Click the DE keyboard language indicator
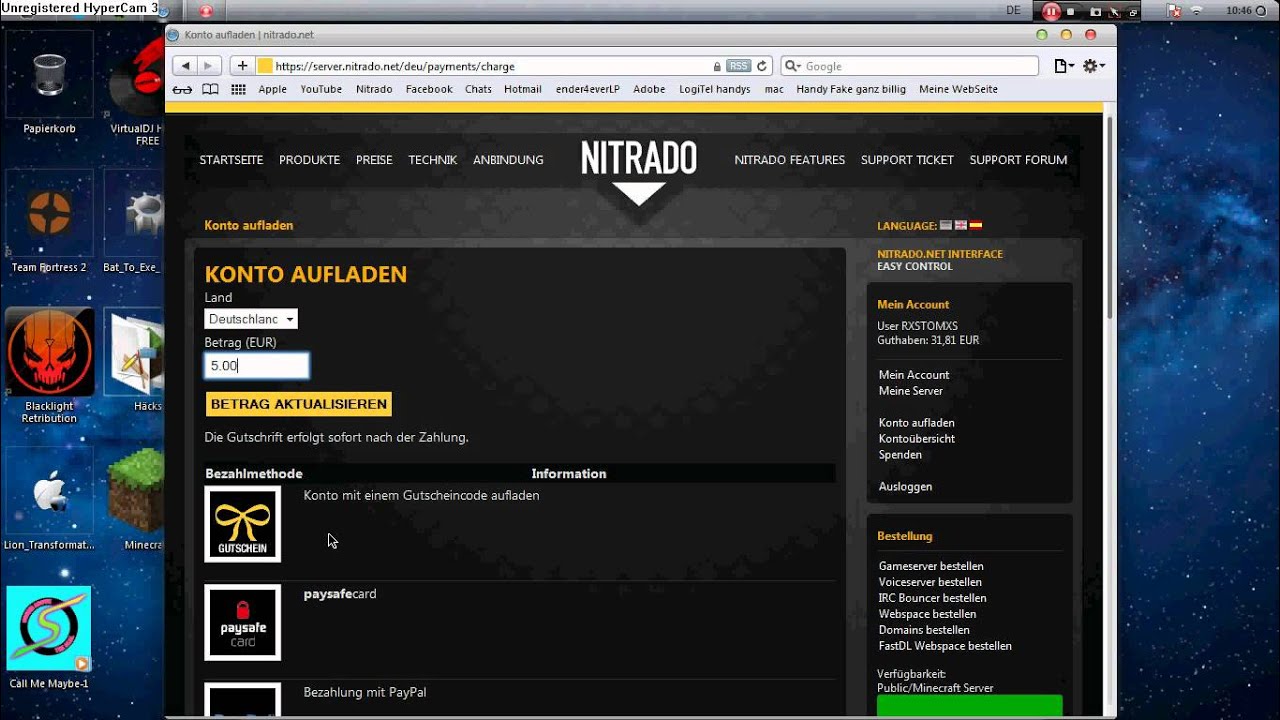This screenshot has width=1280, height=720. pos(1014,10)
